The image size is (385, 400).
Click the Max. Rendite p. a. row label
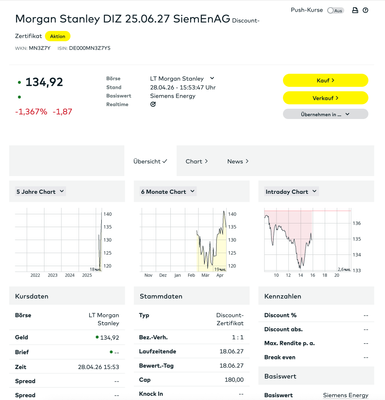tap(289, 343)
